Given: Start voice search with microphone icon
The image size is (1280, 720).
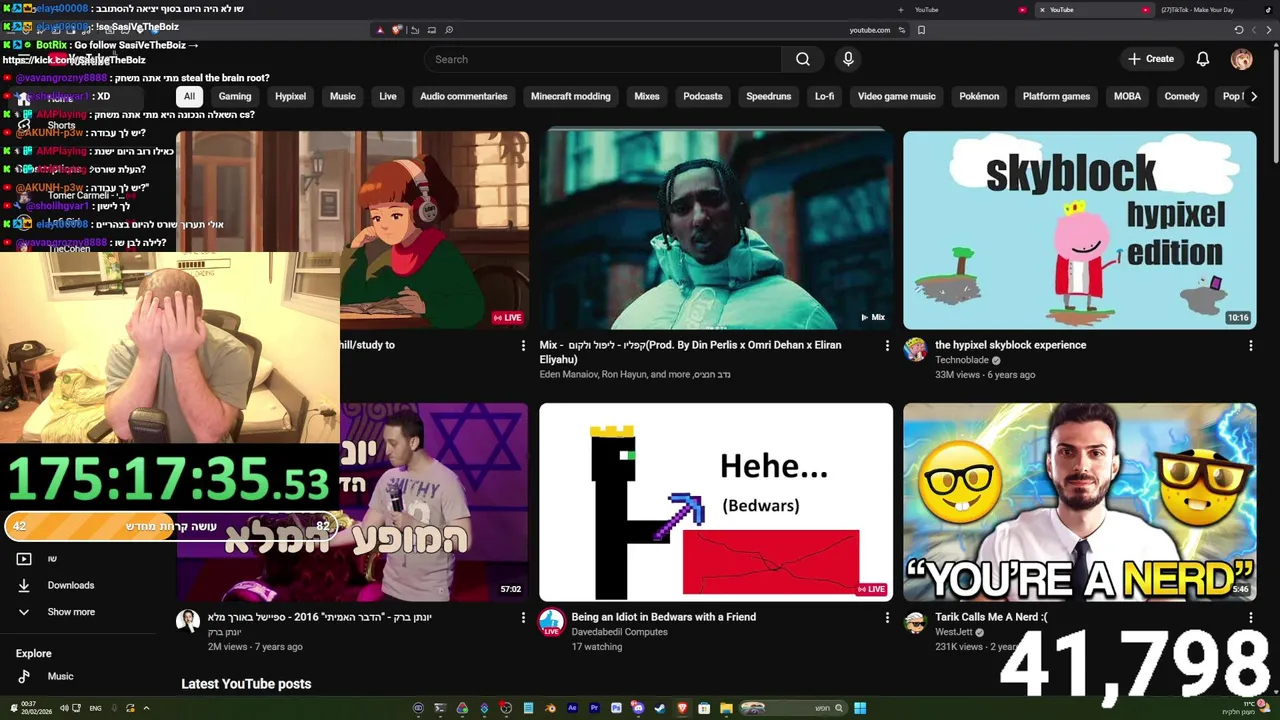Looking at the screenshot, I should pos(848,59).
